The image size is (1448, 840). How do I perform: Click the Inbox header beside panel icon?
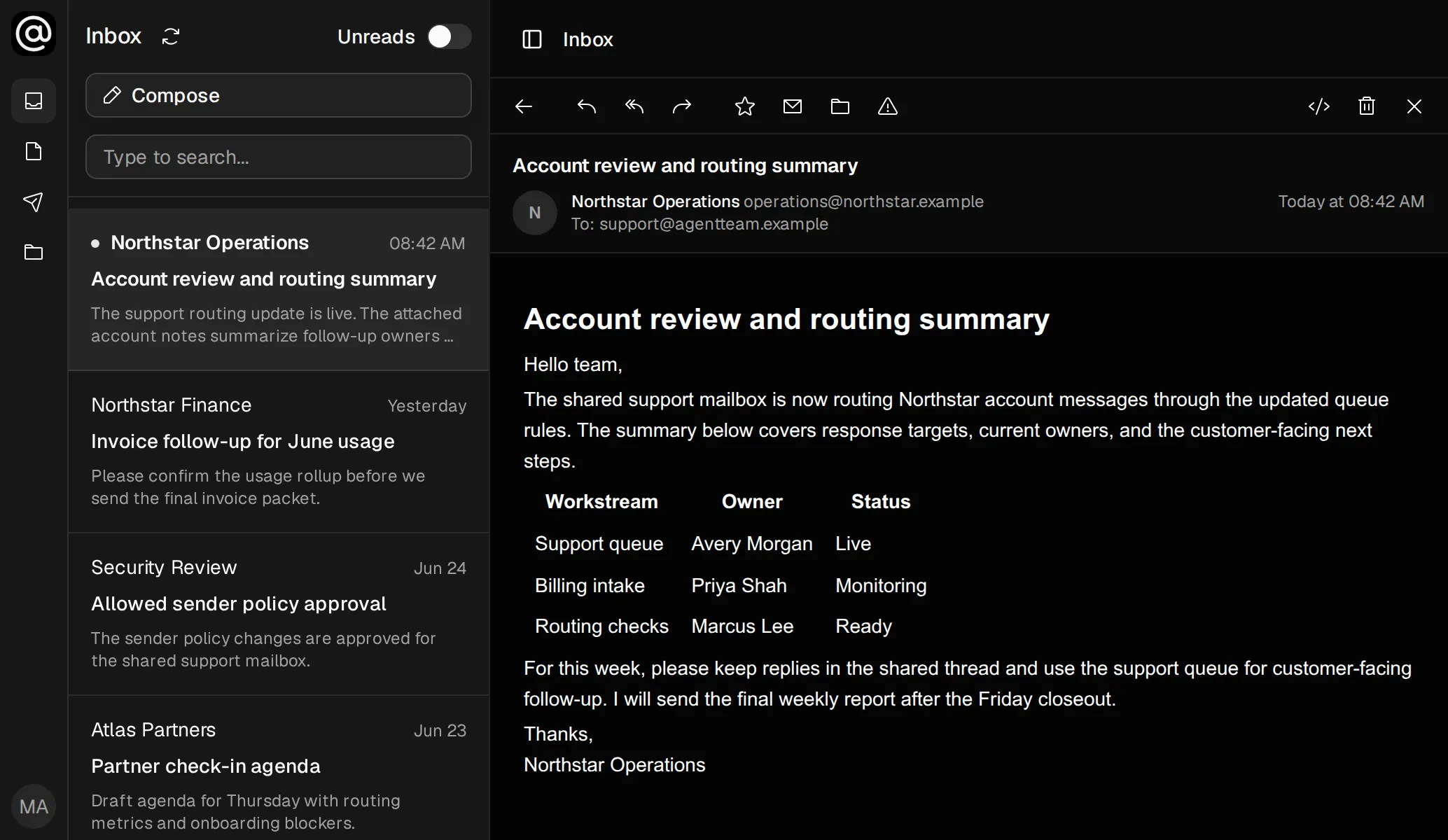click(588, 39)
